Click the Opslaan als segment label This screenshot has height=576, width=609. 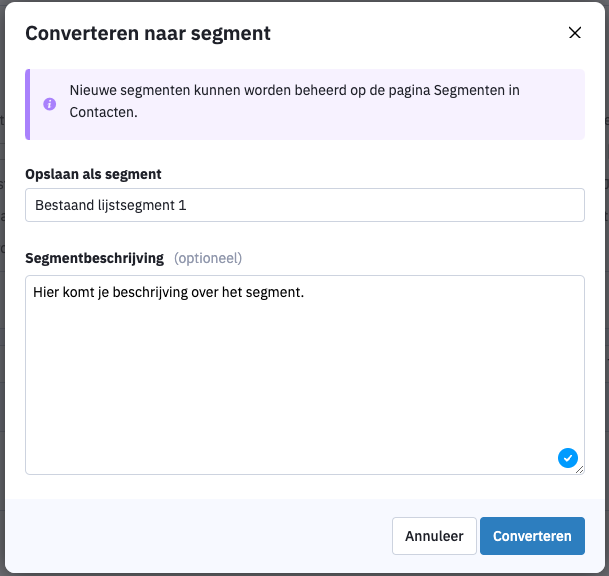click(93, 174)
